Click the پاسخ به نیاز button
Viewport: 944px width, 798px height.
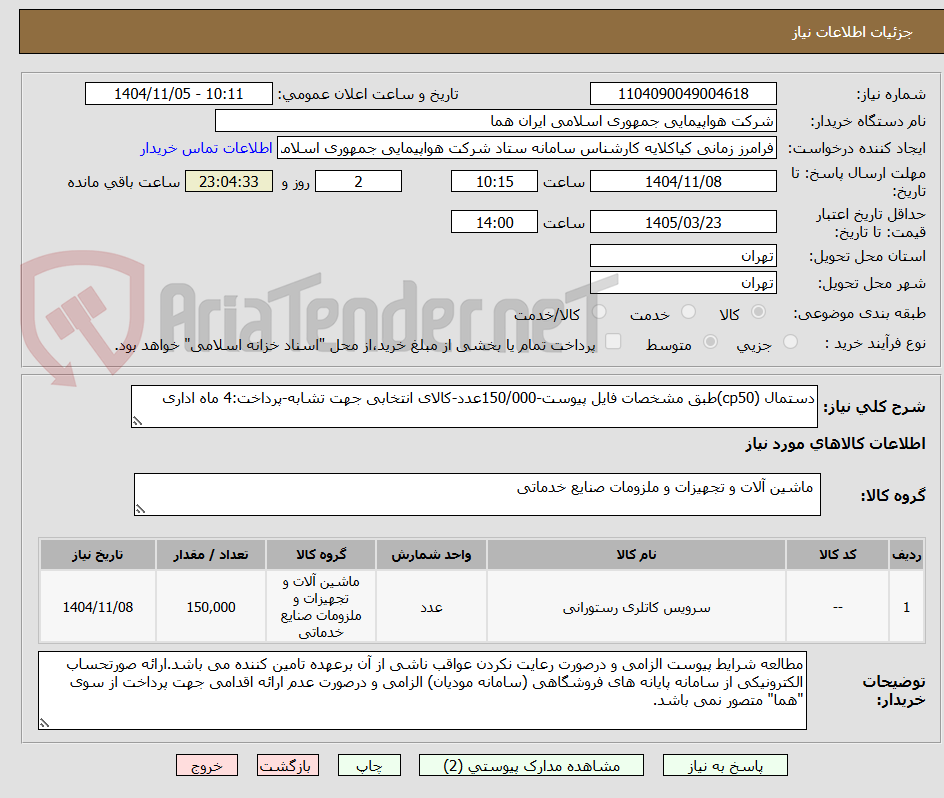[x=725, y=765]
